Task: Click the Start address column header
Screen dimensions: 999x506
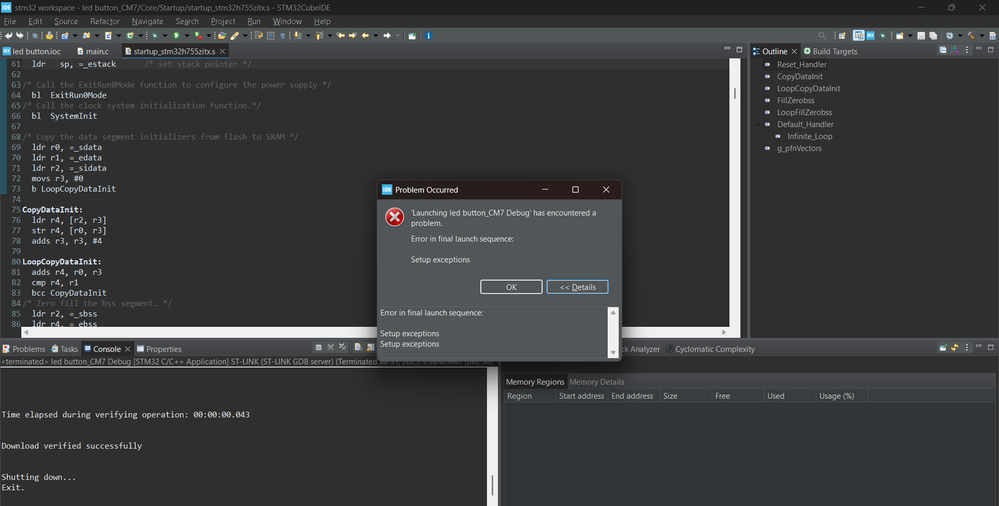Action: click(x=581, y=396)
